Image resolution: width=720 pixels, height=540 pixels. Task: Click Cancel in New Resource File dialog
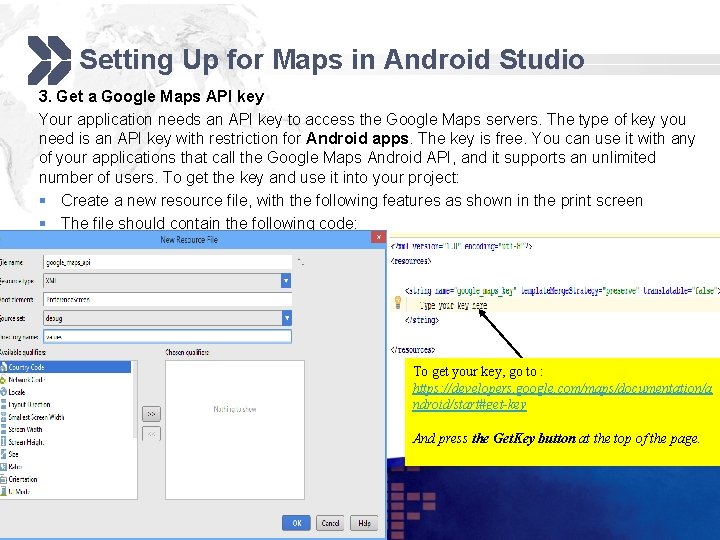[x=330, y=523]
